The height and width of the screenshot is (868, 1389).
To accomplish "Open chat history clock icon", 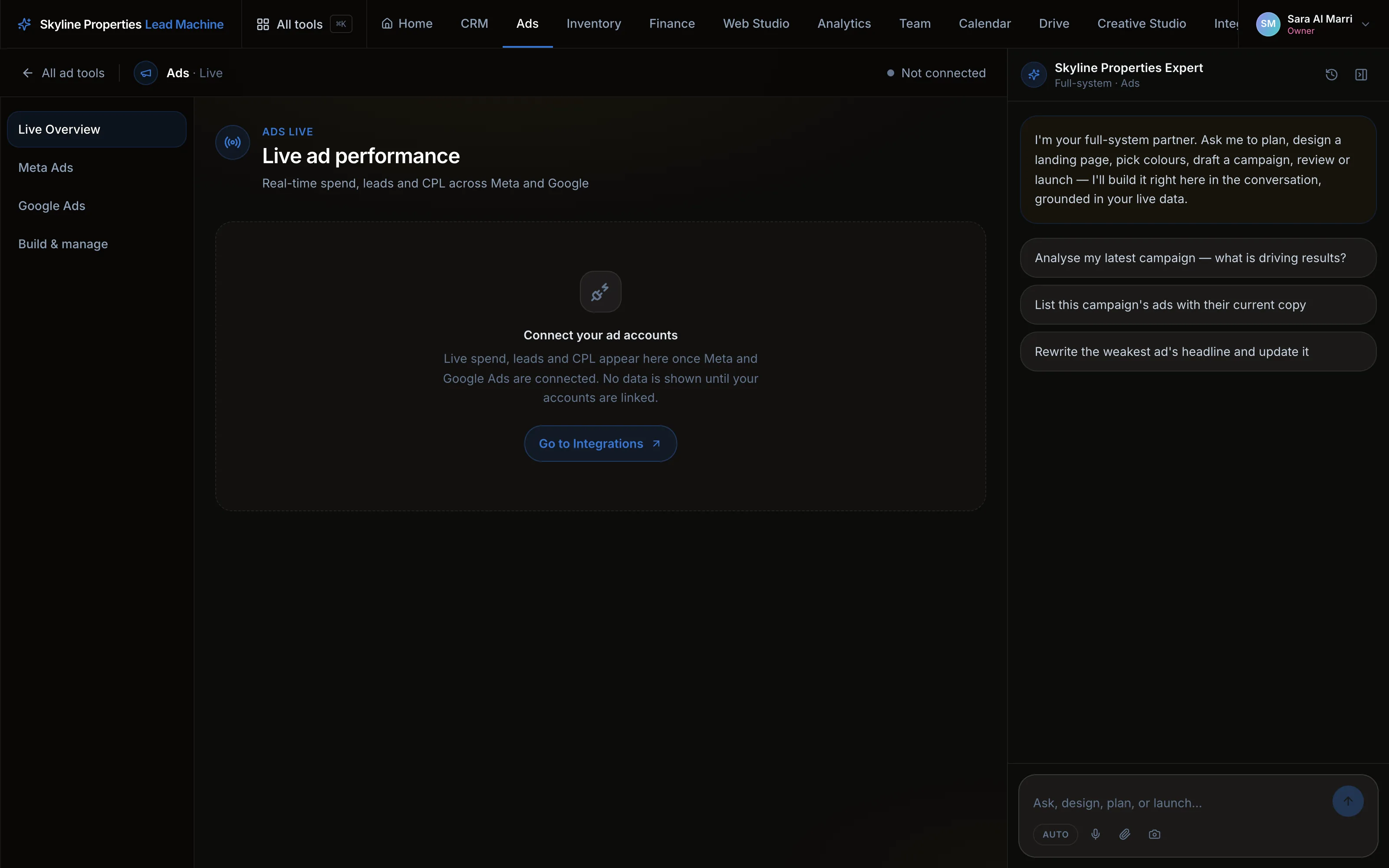I will point(1332,75).
